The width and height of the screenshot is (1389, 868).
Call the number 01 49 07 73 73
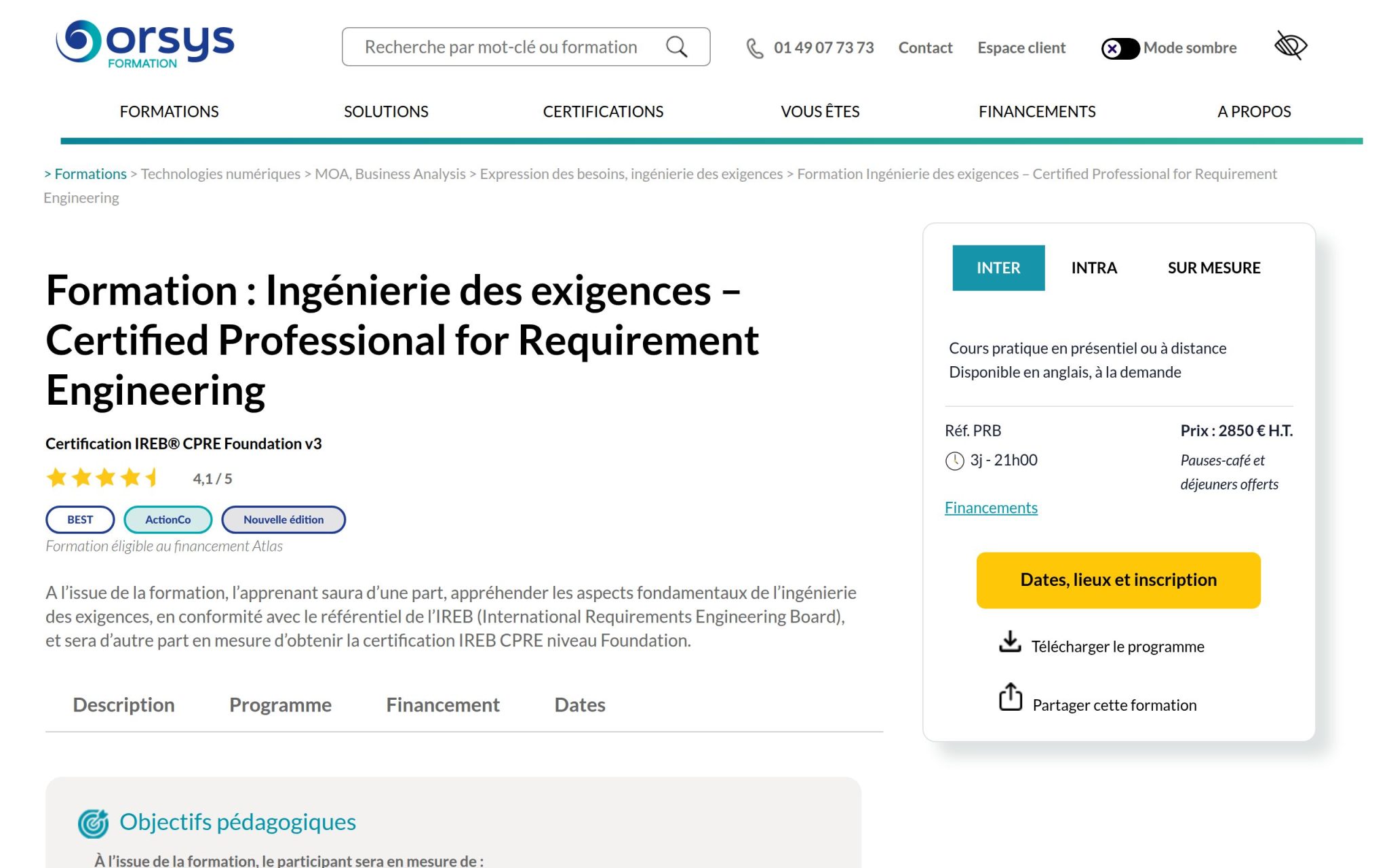point(823,48)
